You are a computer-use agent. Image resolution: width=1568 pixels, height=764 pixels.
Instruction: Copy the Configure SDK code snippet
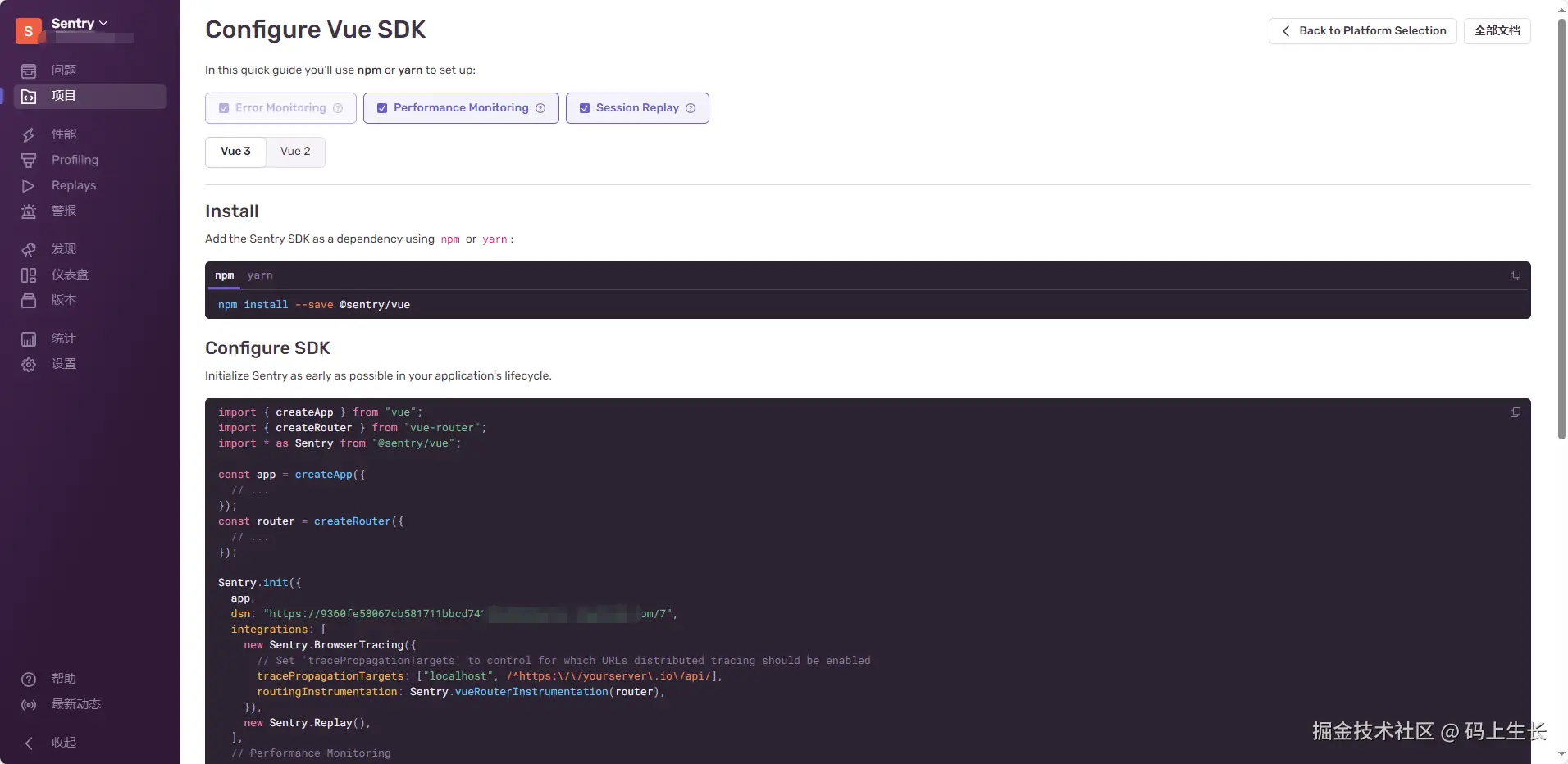(1516, 412)
